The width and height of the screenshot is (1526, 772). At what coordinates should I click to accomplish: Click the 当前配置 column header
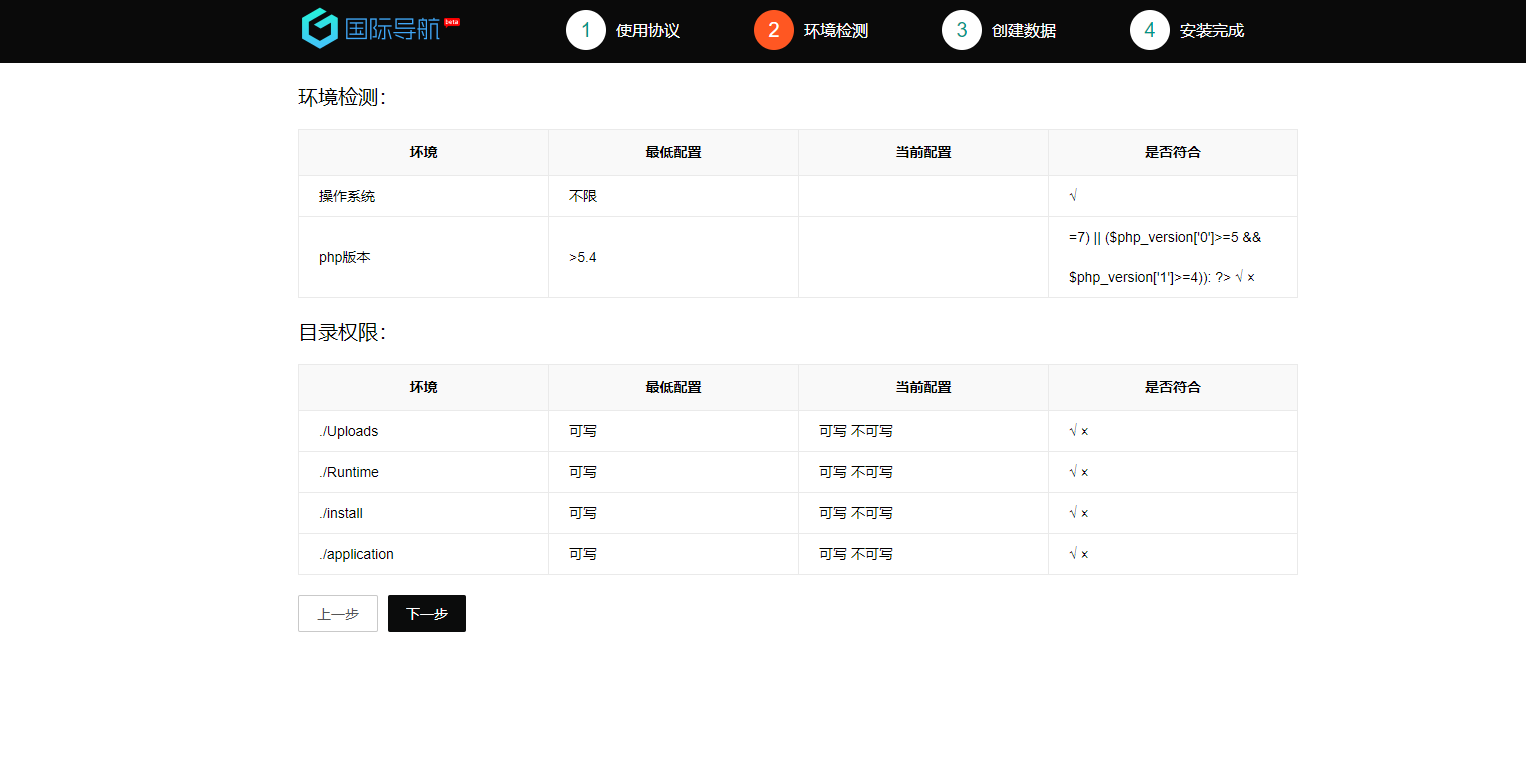click(923, 387)
